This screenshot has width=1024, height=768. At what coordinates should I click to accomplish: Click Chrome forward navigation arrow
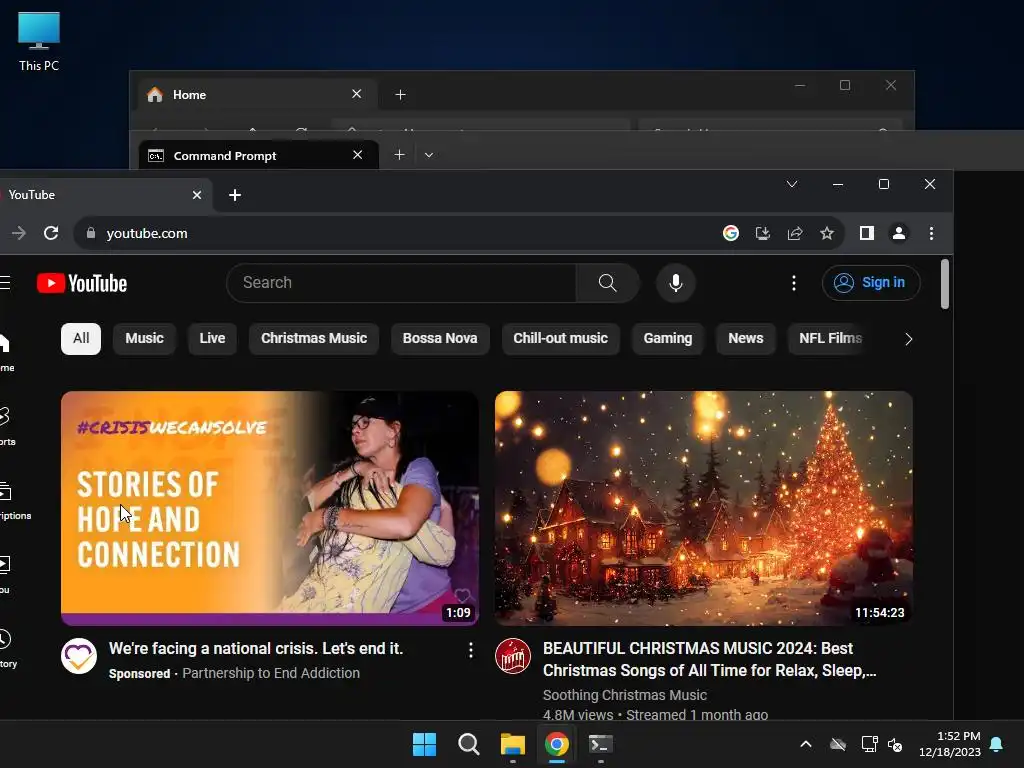[x=19, y=233]
